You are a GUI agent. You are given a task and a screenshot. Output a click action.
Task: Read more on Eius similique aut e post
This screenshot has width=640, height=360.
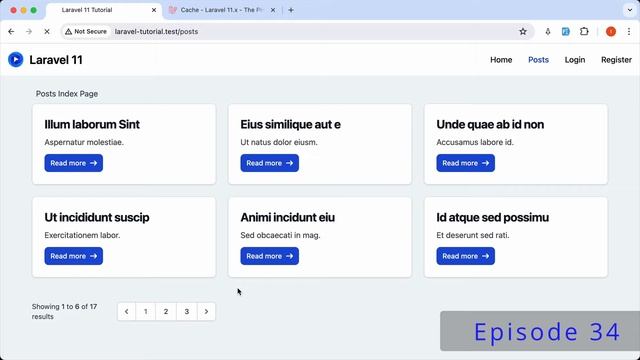269,163
